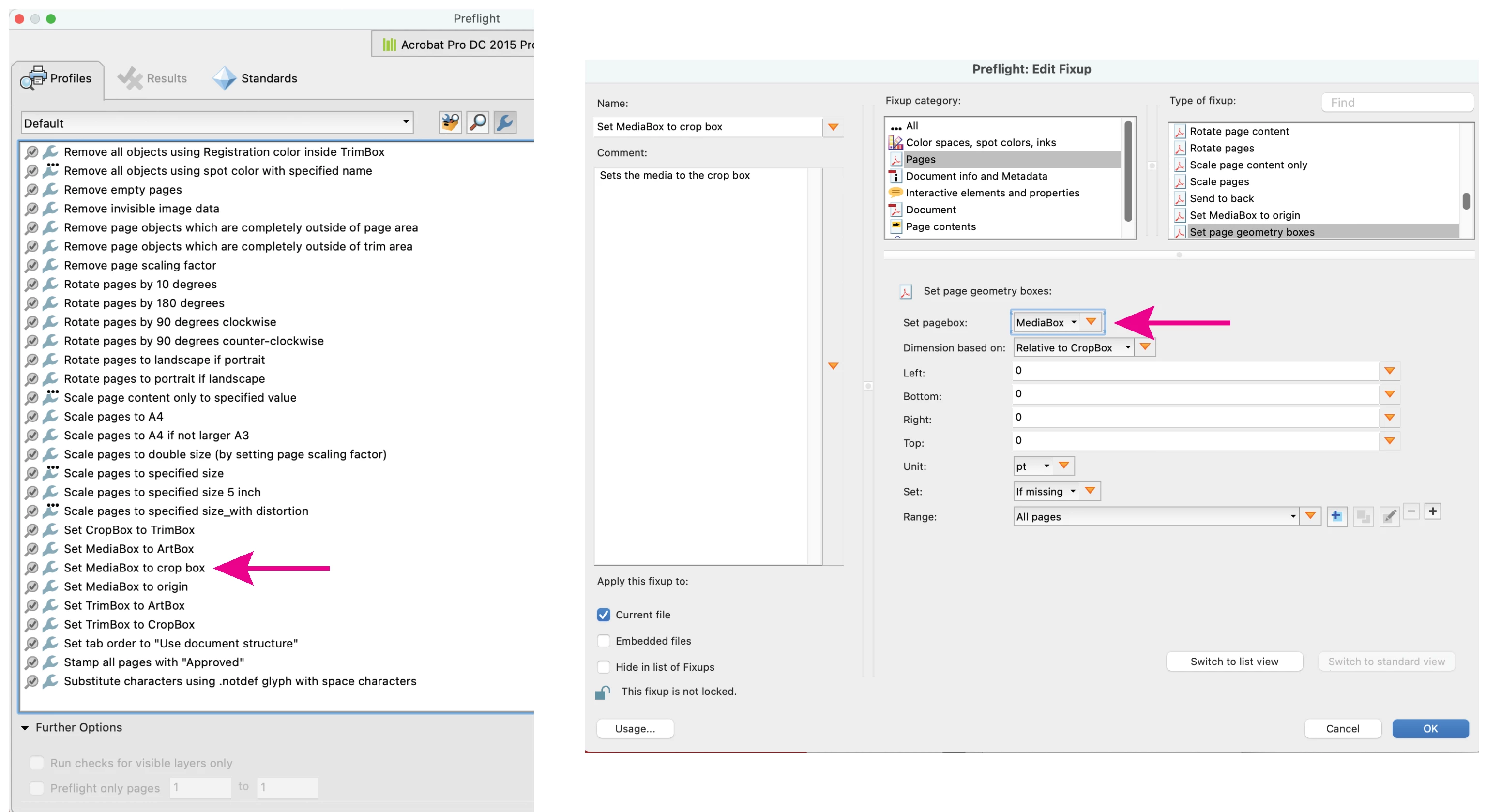Open the Set pagebox MediaBox dropdown
This screenshot has width=1486, height=812.
[x=1046, y=322]
